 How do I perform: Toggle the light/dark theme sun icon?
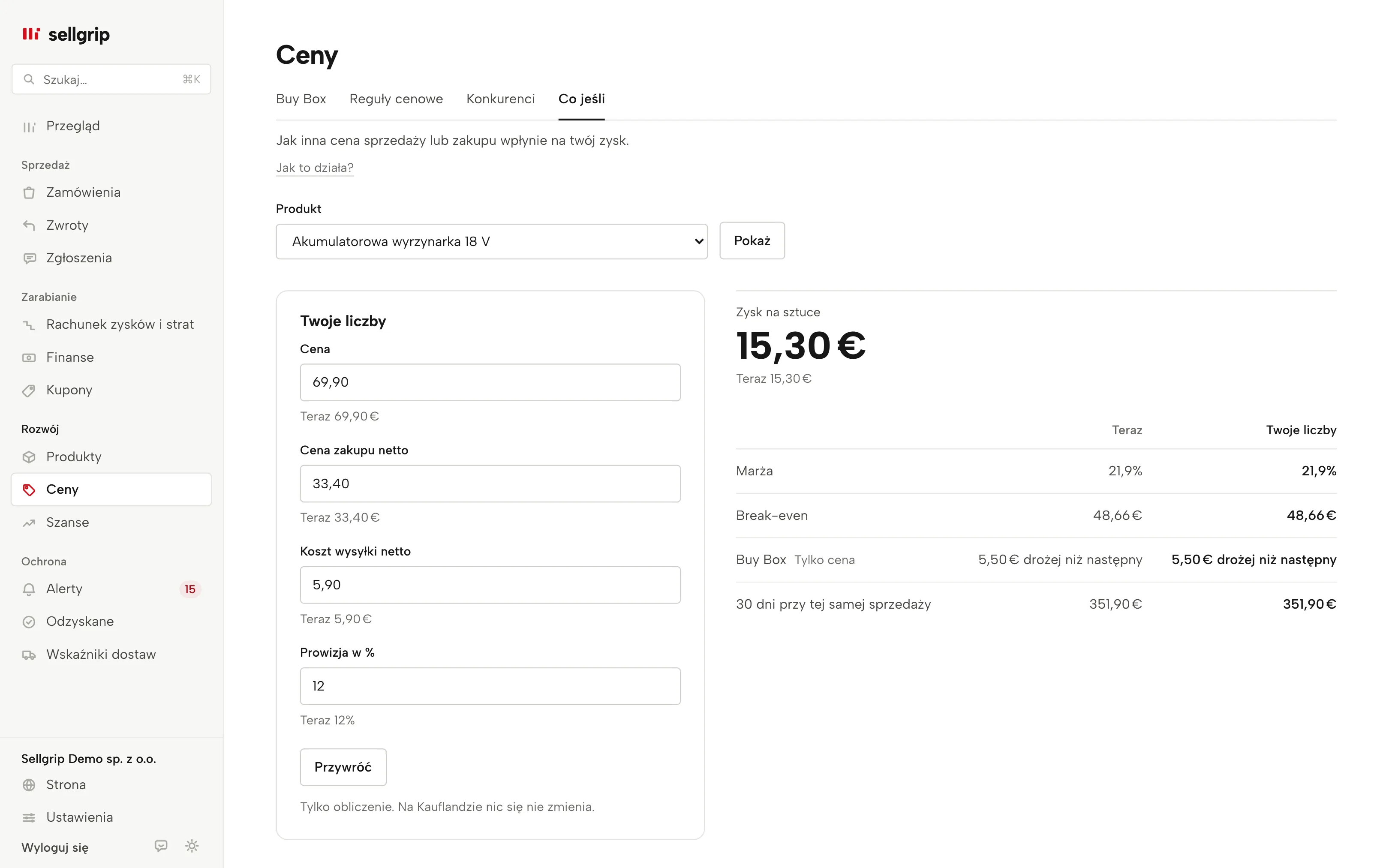192,846
